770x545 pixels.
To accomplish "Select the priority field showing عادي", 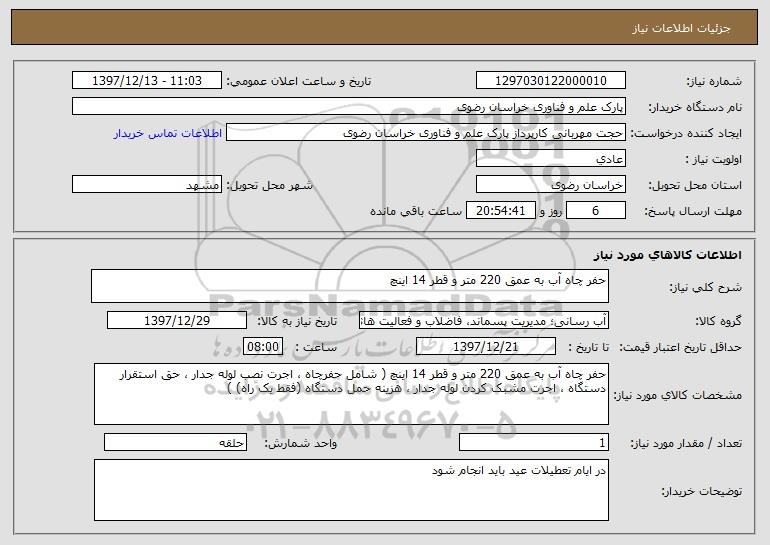I will point(550,158).
